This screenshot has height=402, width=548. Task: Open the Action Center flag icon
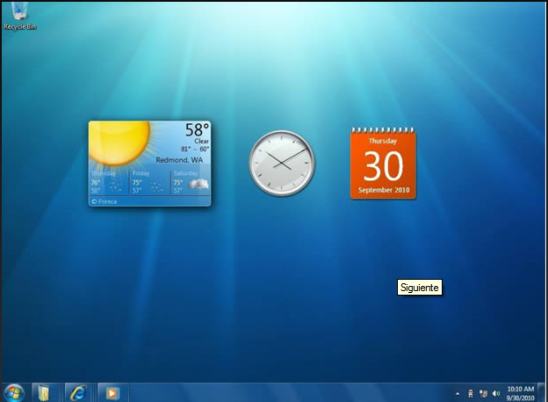[x=470, y=394]
